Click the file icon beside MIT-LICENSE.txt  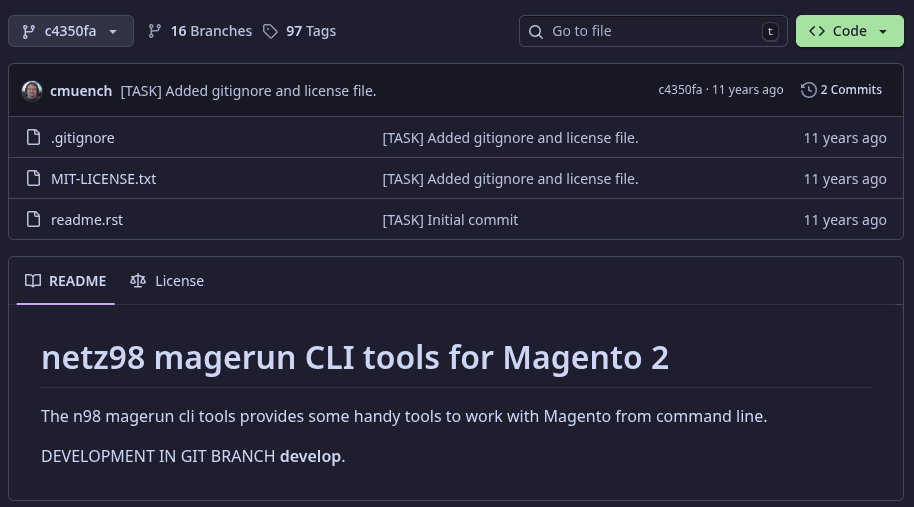(33, 179)
